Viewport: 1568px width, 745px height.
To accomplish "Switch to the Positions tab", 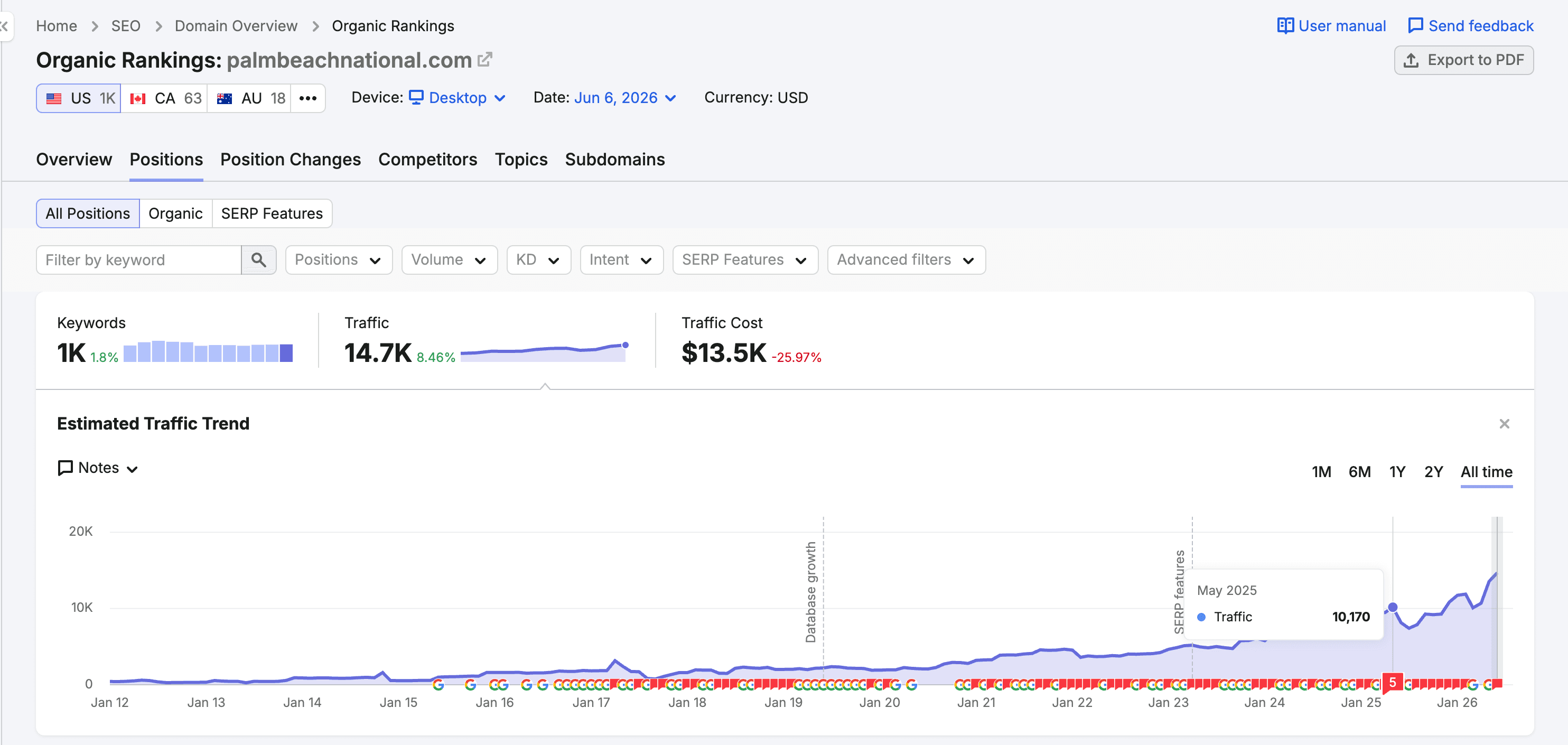I will (166, 160).
